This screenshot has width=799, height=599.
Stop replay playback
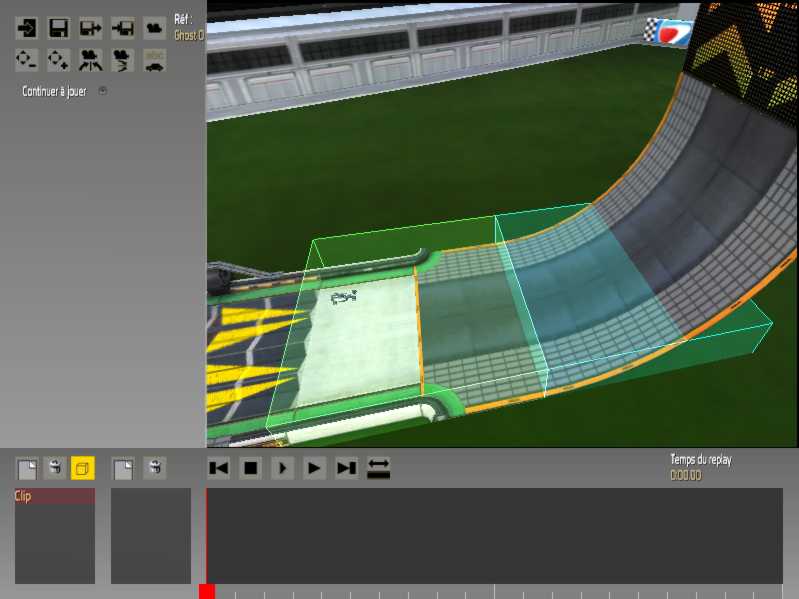coord(251,468)
